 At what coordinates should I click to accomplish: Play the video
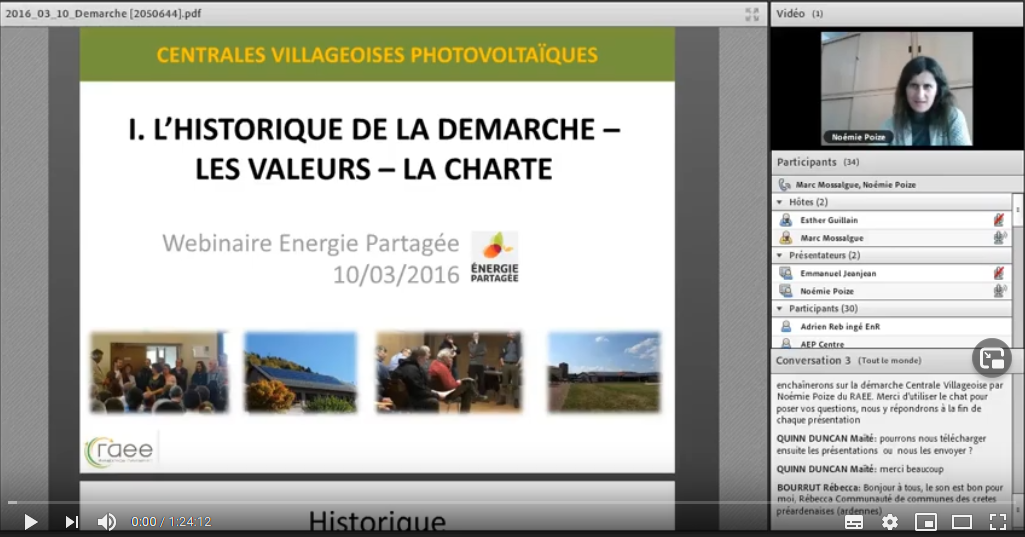(x=30, y=521)
